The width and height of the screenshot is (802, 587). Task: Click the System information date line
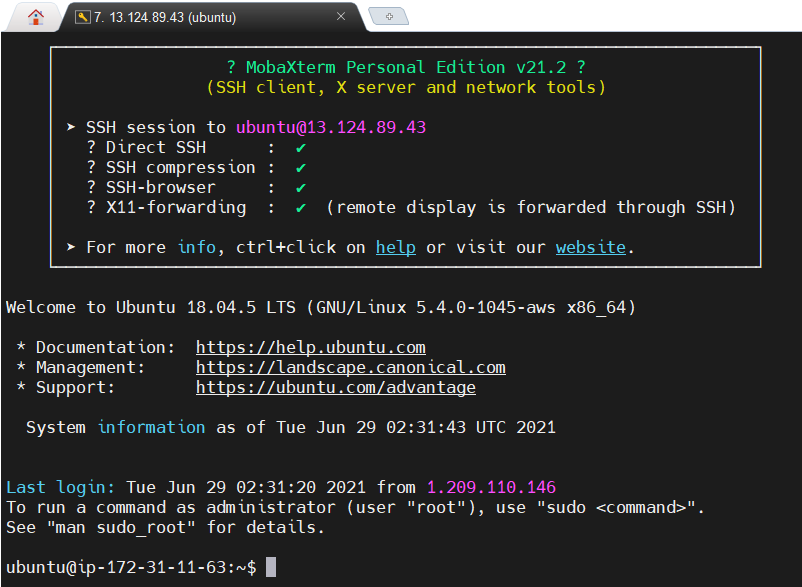pyautogui.click(x=291, y=427)
